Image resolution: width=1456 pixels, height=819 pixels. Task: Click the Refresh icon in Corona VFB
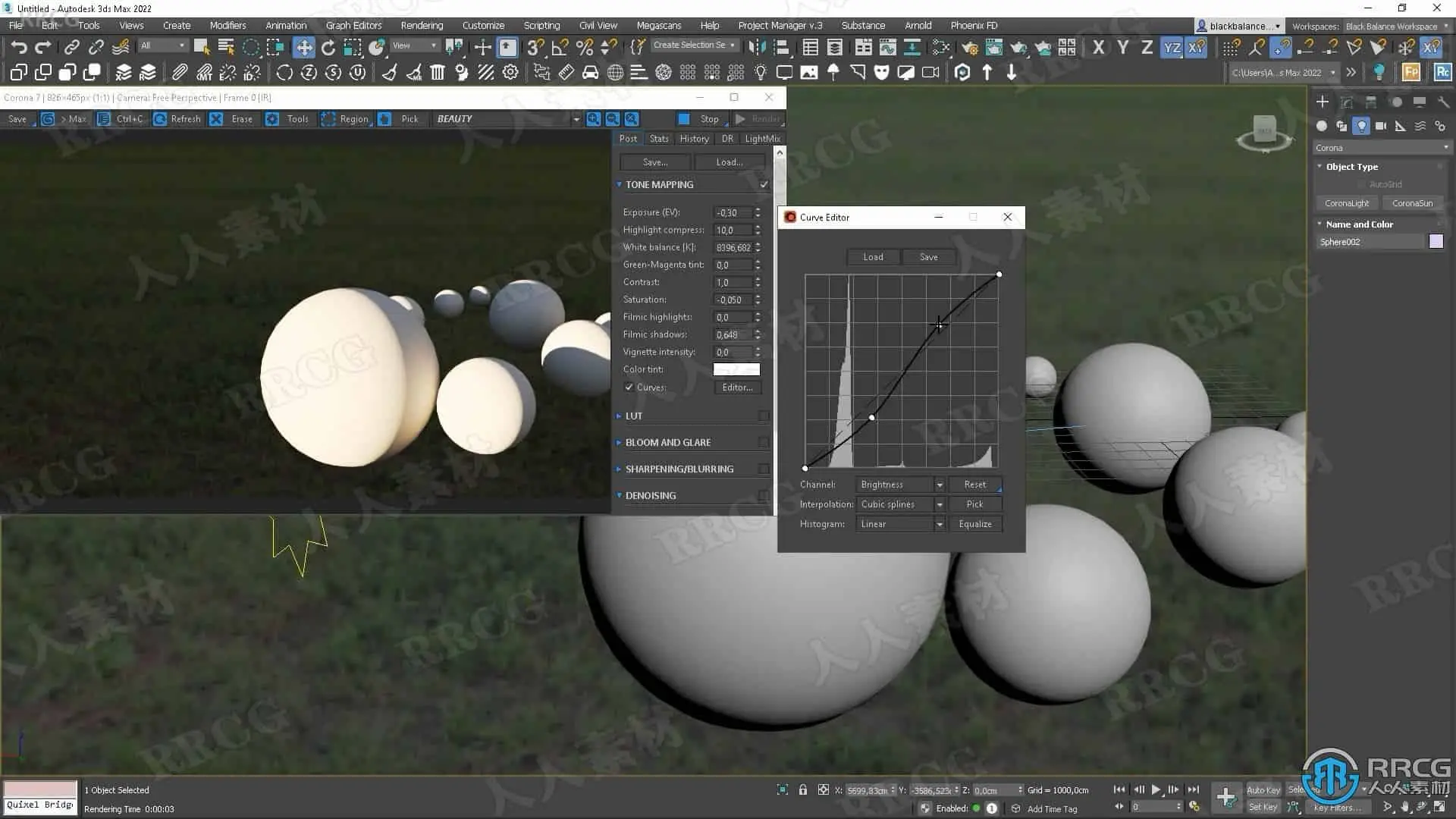click(160, 119)
